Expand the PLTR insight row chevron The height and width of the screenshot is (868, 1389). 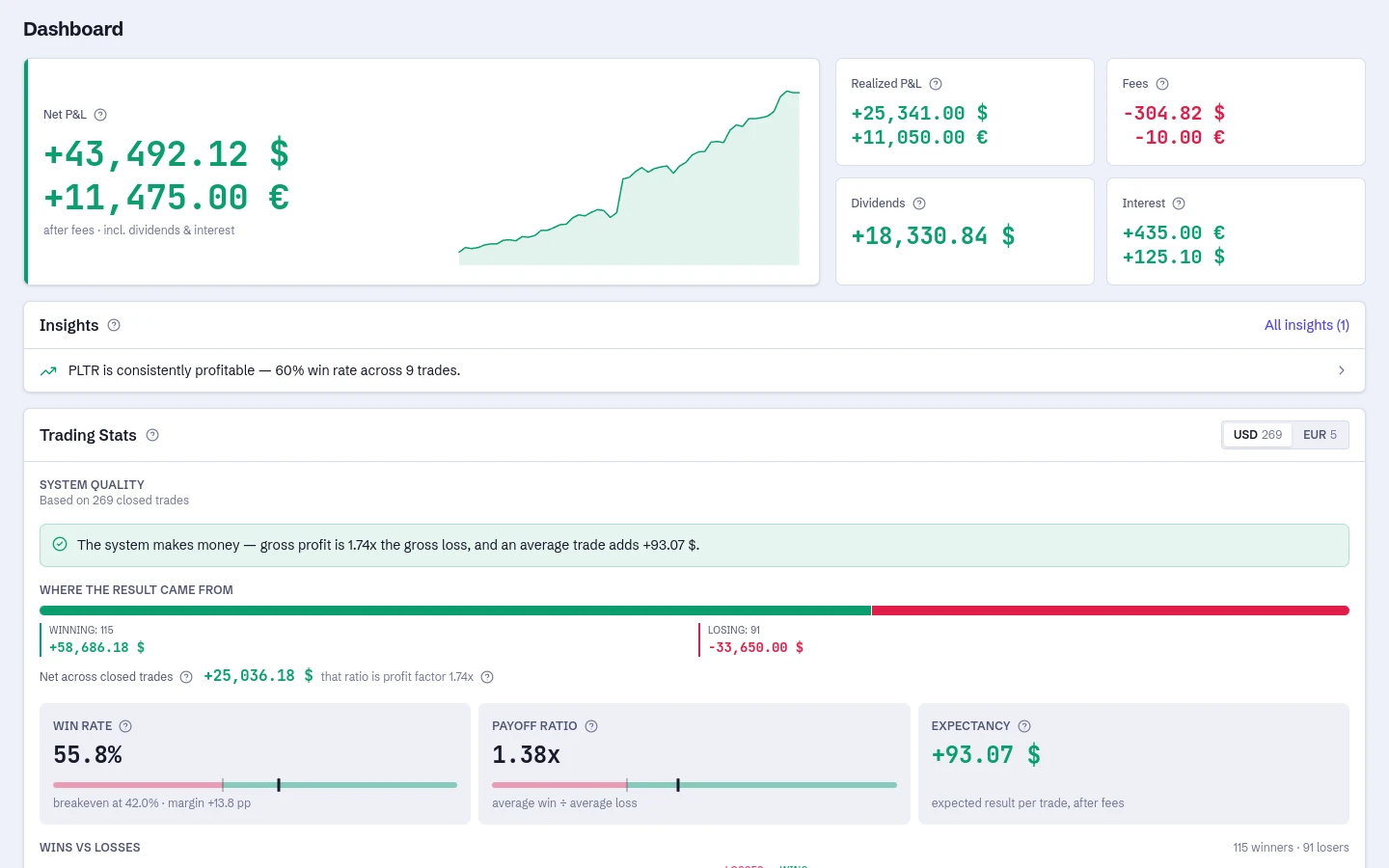tap(1342, 370)
